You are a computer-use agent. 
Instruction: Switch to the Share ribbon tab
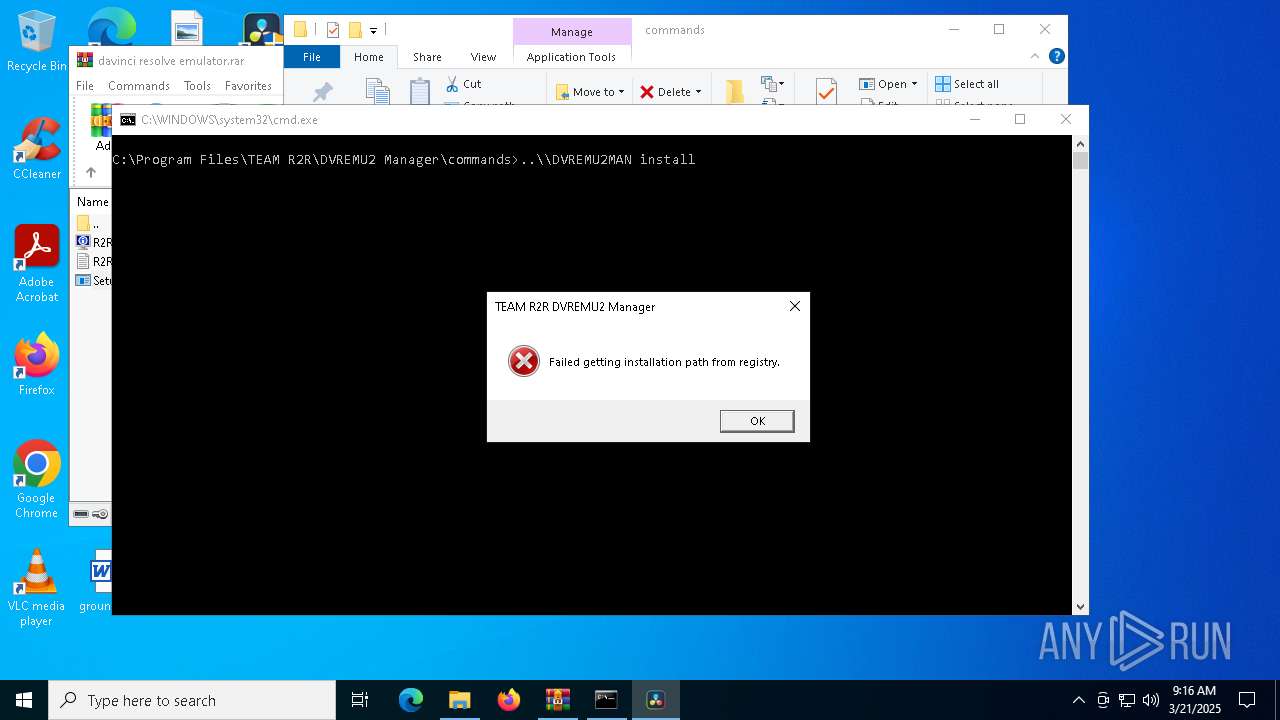pyautogui.click(x=427, y=57)
